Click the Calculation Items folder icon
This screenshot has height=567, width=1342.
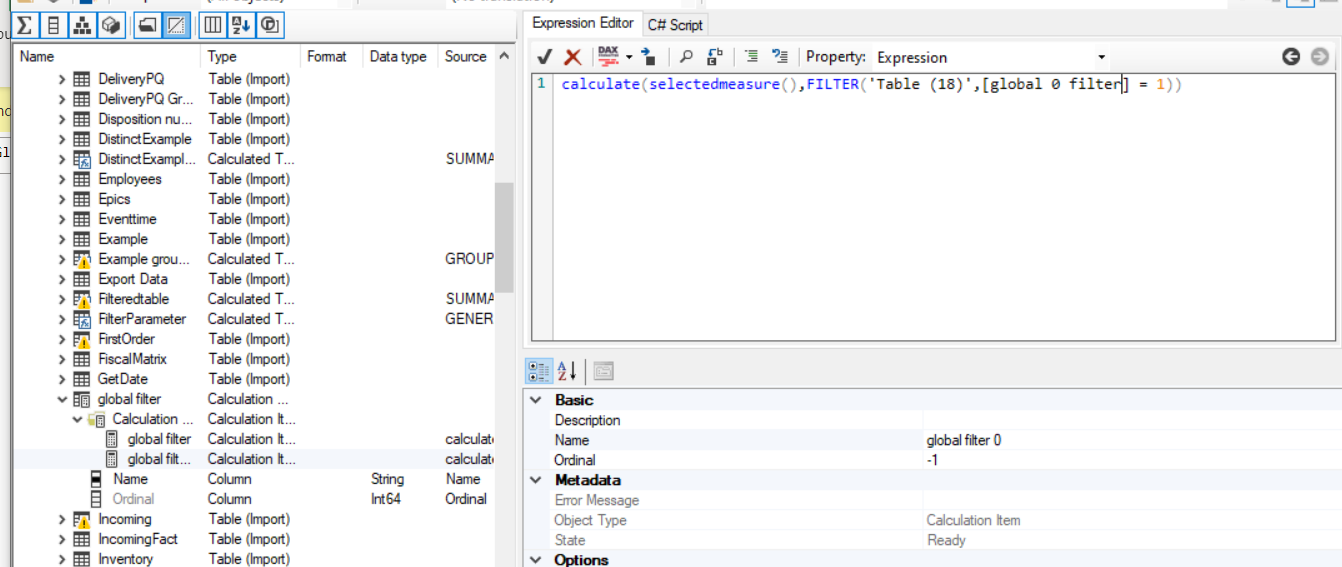tap(97, 419)
